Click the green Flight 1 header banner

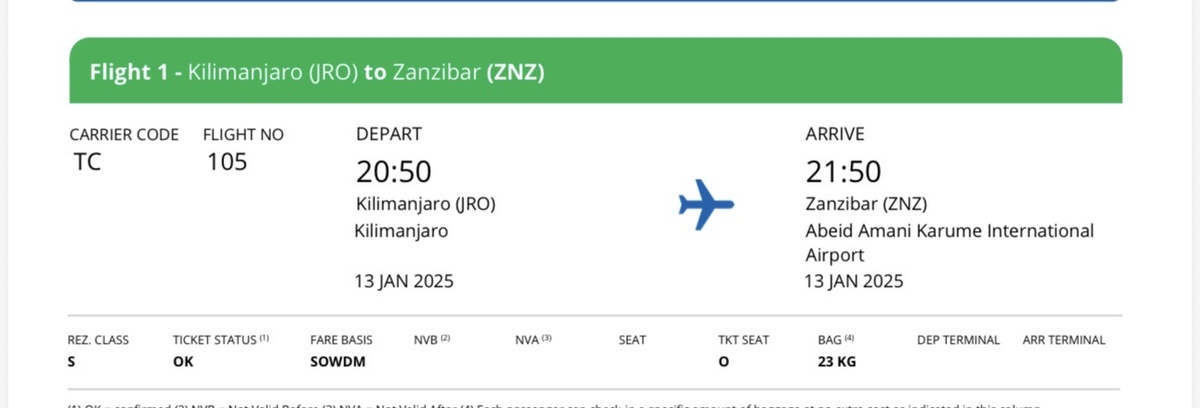pos(595,72)
